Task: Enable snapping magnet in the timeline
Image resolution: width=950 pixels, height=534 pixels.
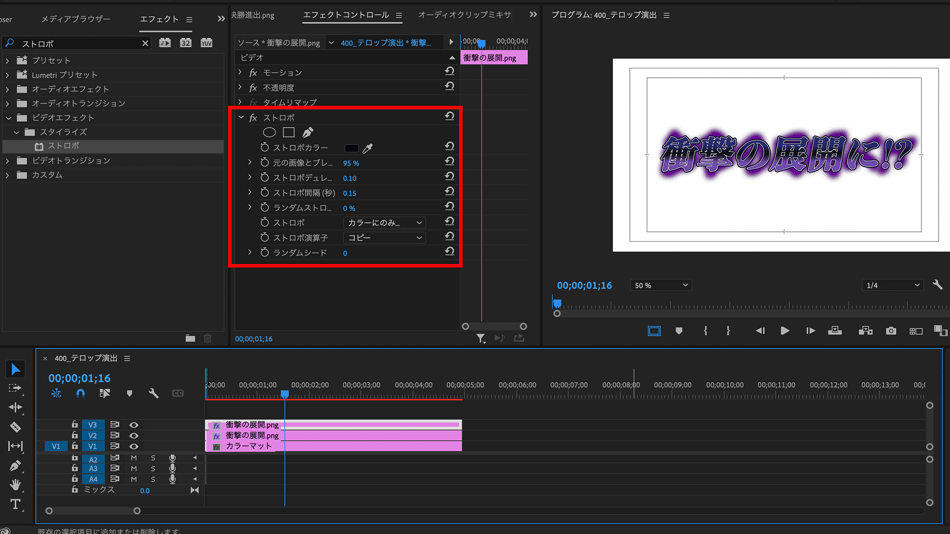Action: pyautogui.click(x=80, y=394)
